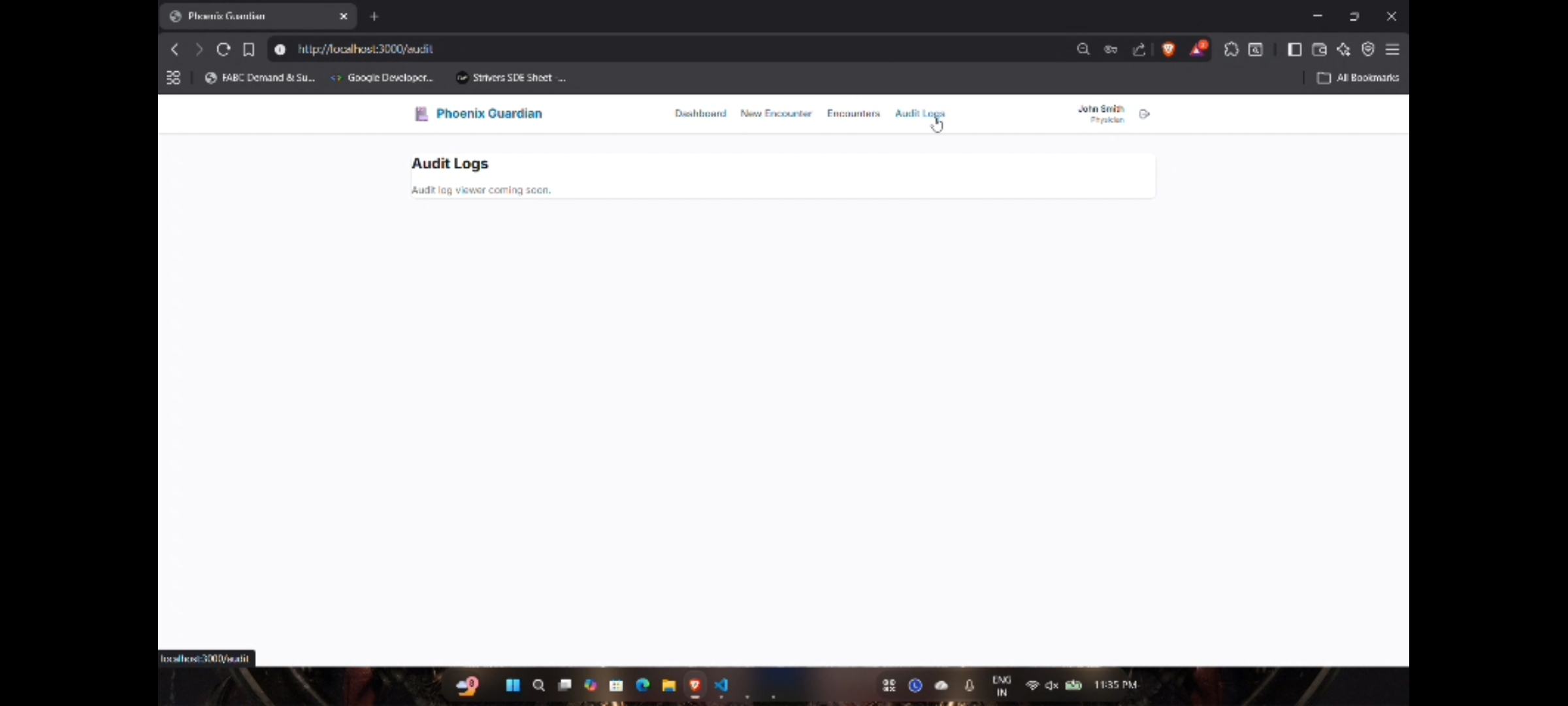Open Visual Studio Code from the taskbar

pyautogui.click(x=721, y=685)
